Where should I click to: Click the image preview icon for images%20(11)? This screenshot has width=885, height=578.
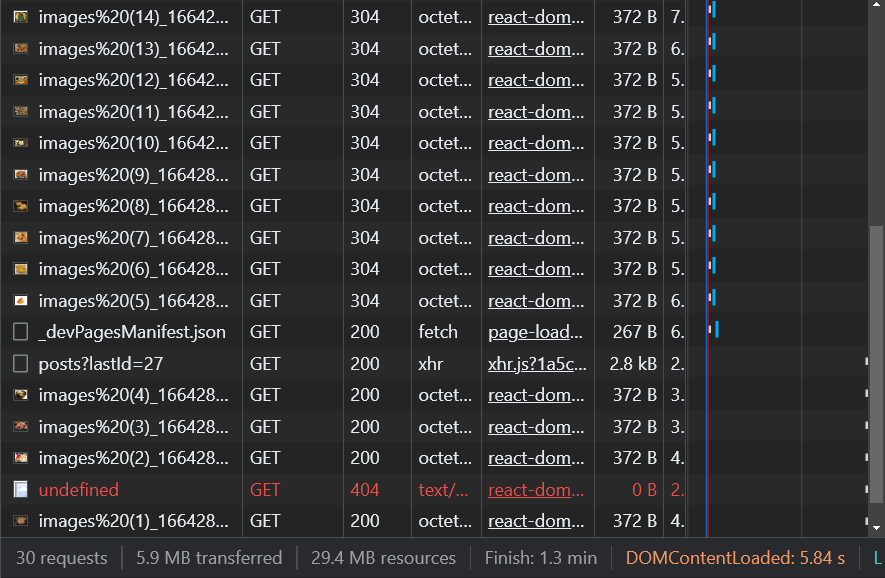tap(22, 111)
